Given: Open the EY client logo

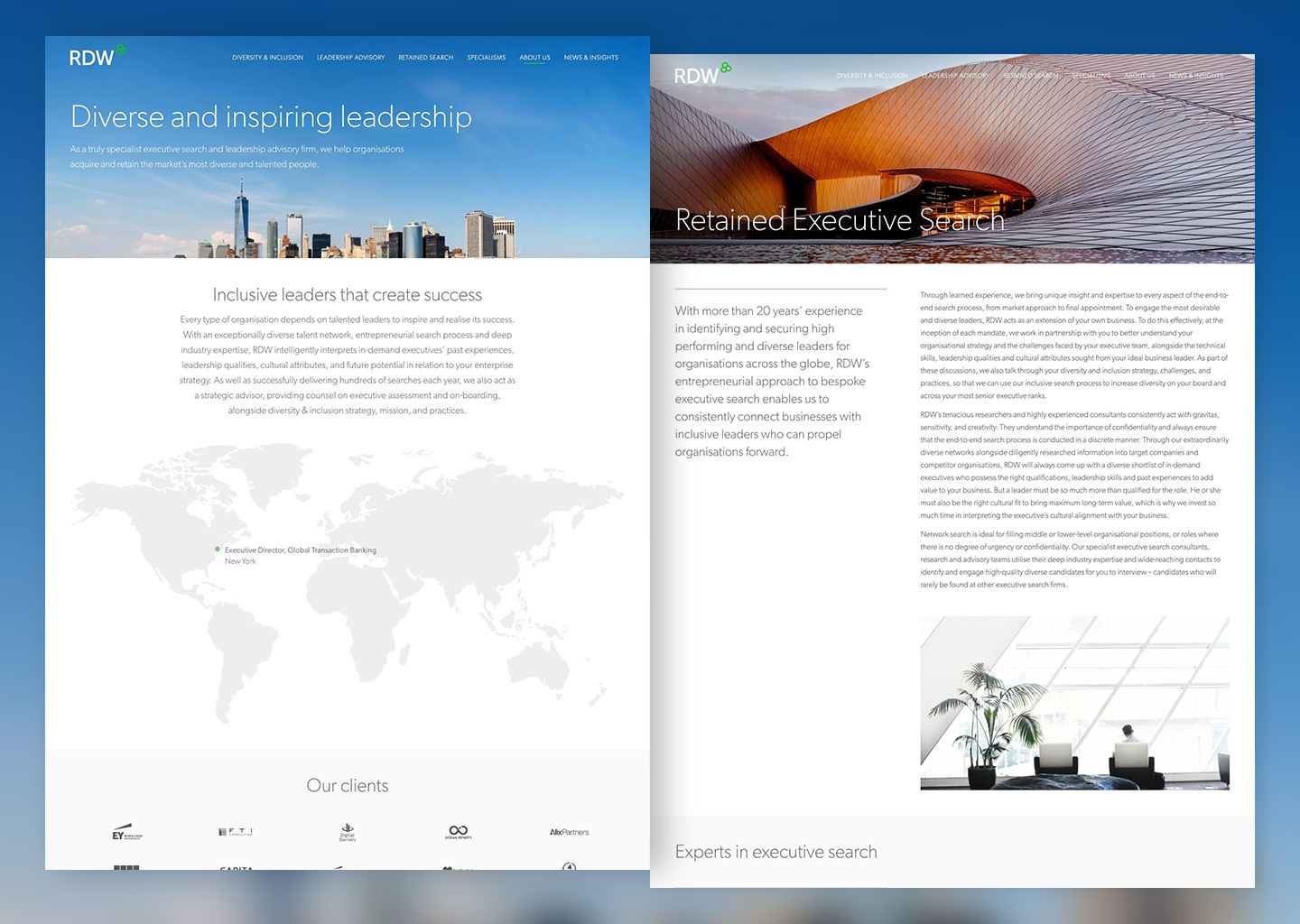Looking at the screenshot, I should pos(126,832).
